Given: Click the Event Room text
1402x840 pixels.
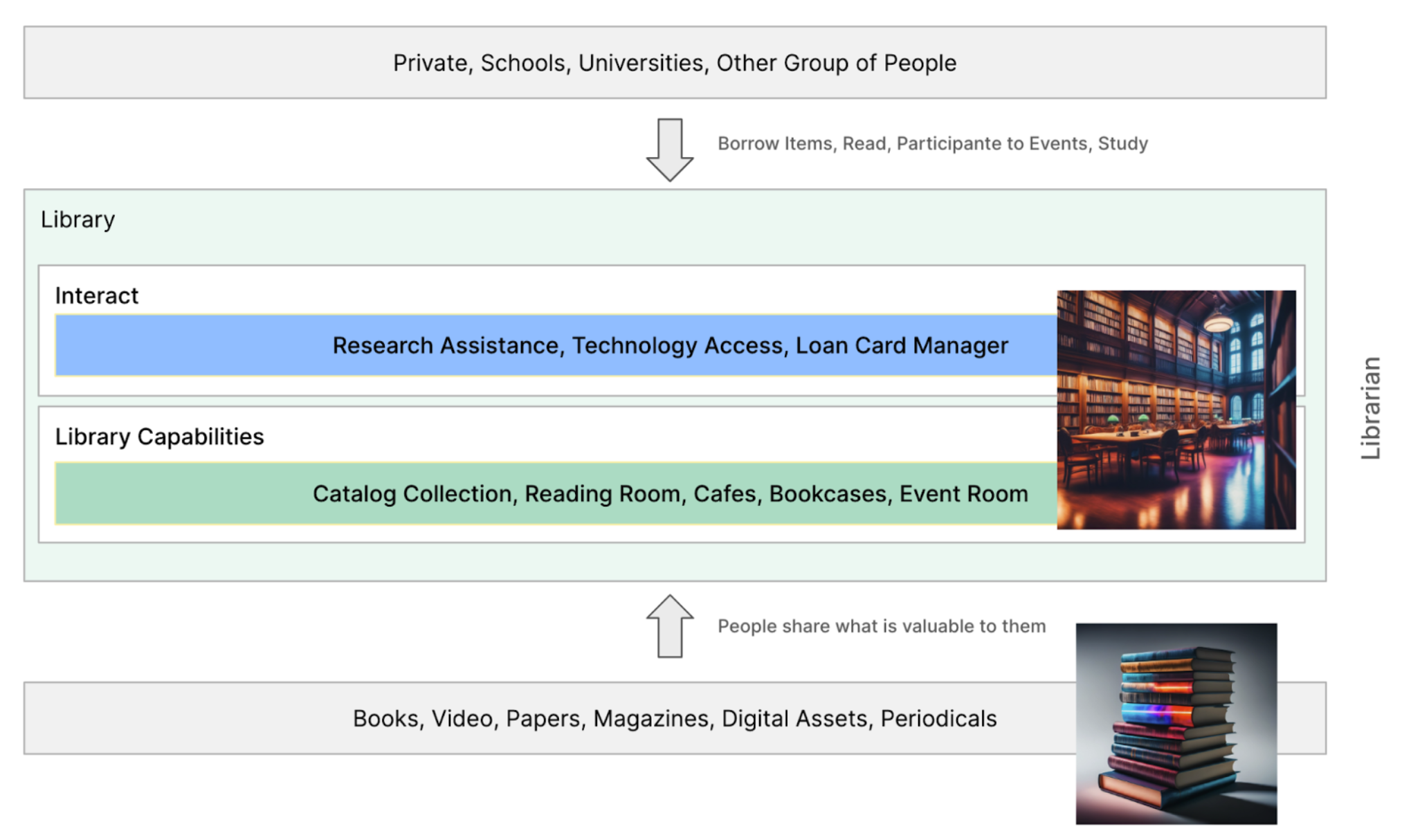Looking at the screenshot, I should click(x=963, y=494).
